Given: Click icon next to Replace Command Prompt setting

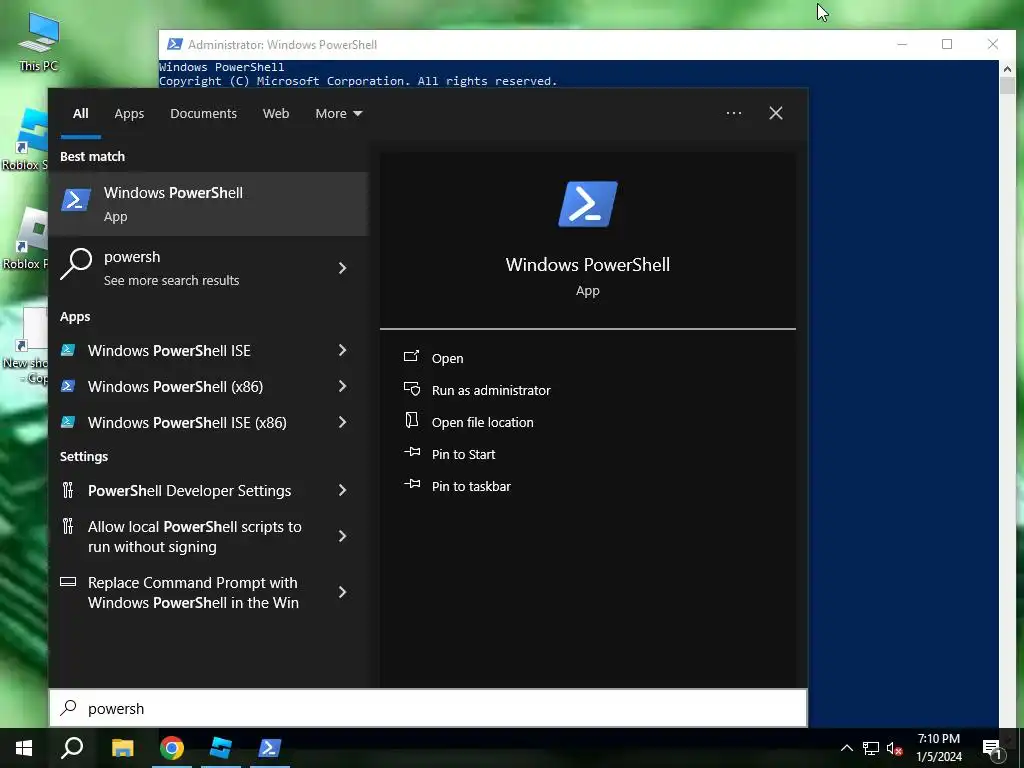Looking at the screenshot, I should tap(68, 581).
